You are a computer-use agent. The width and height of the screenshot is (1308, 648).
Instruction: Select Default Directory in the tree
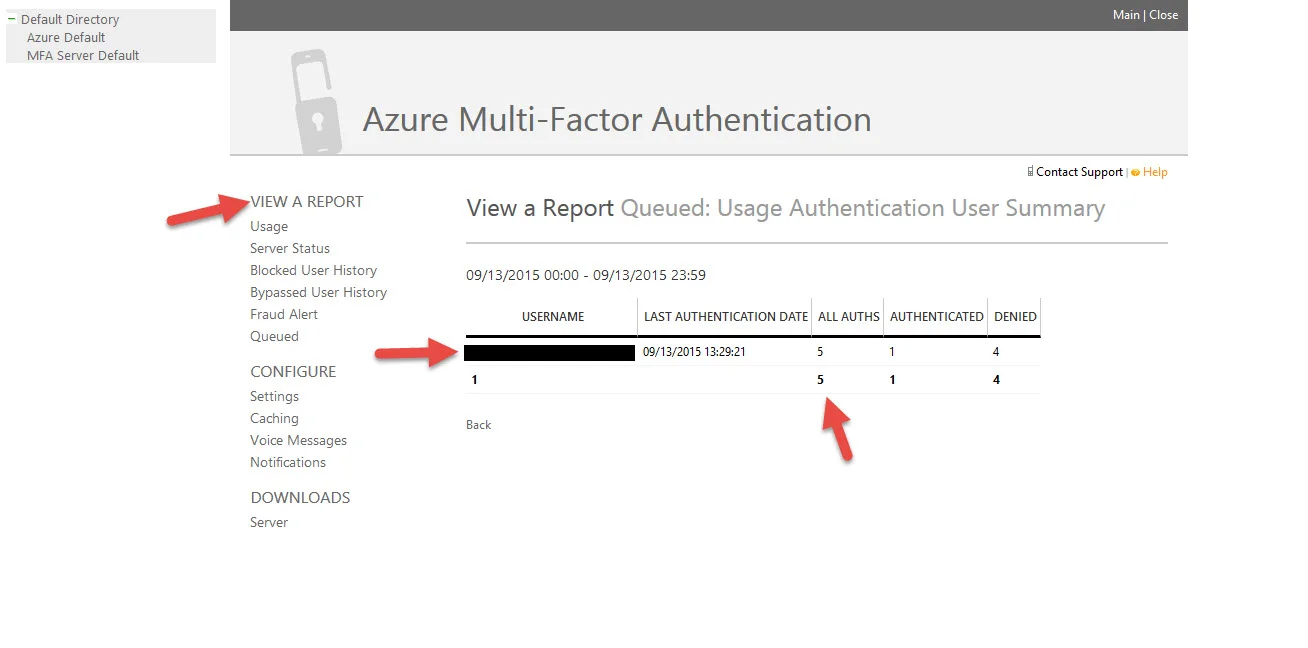click(70, 19)
